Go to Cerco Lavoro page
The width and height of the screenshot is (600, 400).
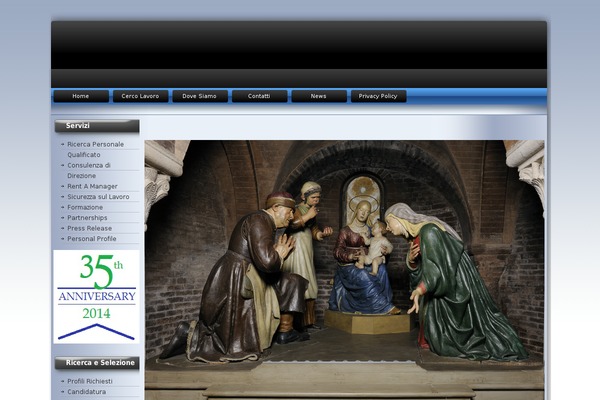140,96
